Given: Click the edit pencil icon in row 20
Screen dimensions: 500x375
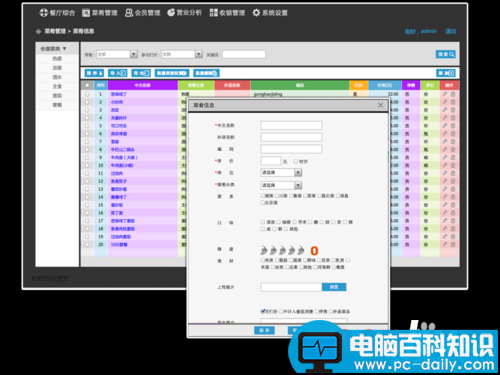Looking at the screenshot, I should click(x=445, y=244).
